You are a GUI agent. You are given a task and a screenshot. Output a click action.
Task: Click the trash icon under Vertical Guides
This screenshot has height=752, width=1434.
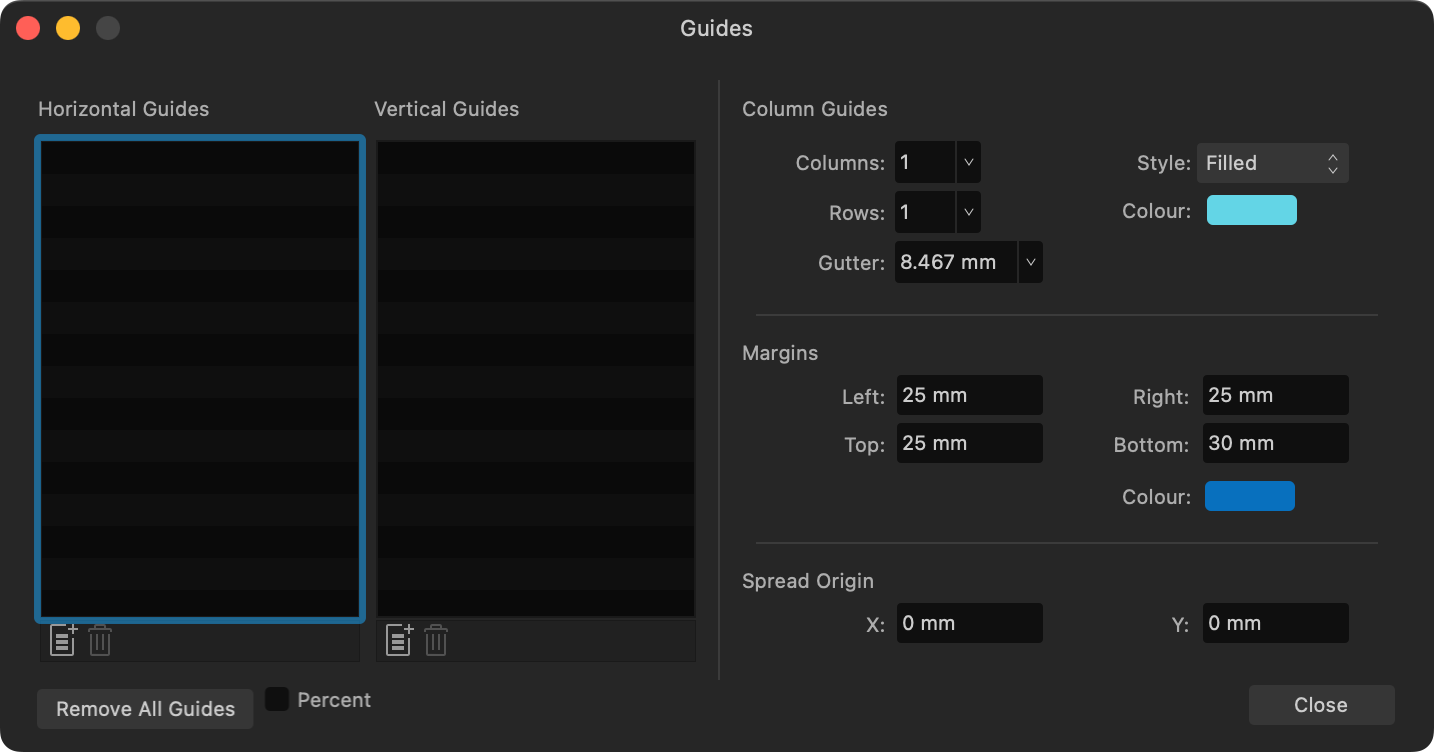435,640
